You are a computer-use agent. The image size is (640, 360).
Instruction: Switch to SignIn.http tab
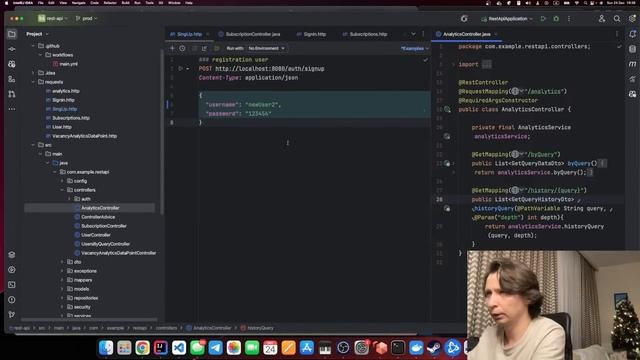coord(311,34)
